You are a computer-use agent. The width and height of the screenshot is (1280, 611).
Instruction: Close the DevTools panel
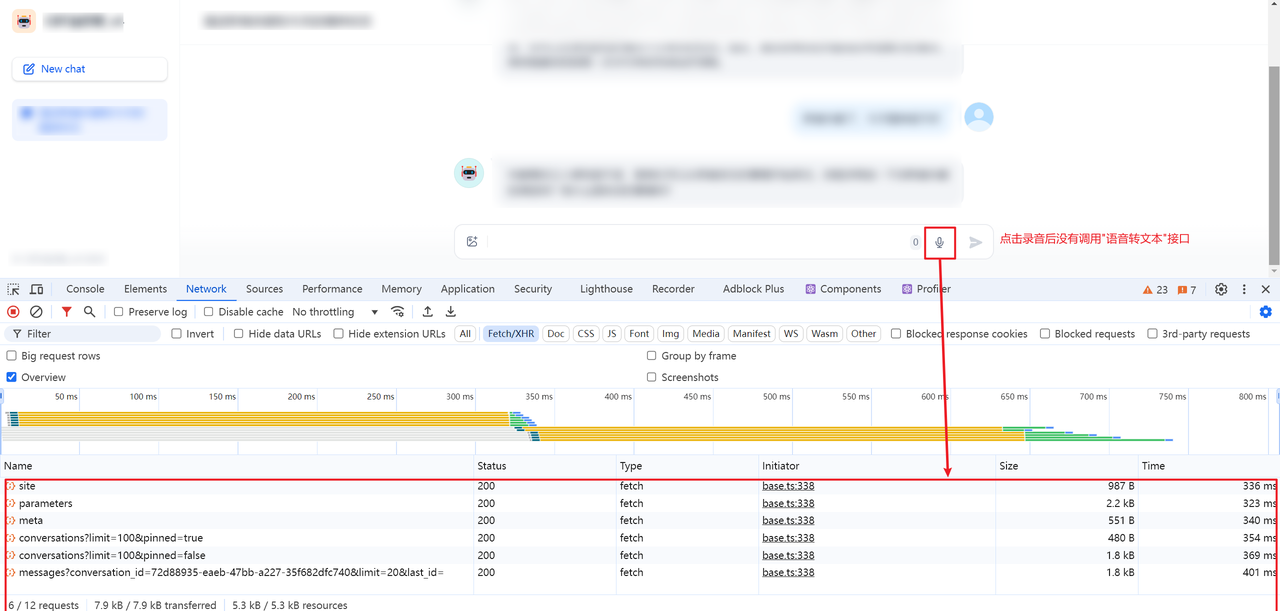tap(1265, 289)
